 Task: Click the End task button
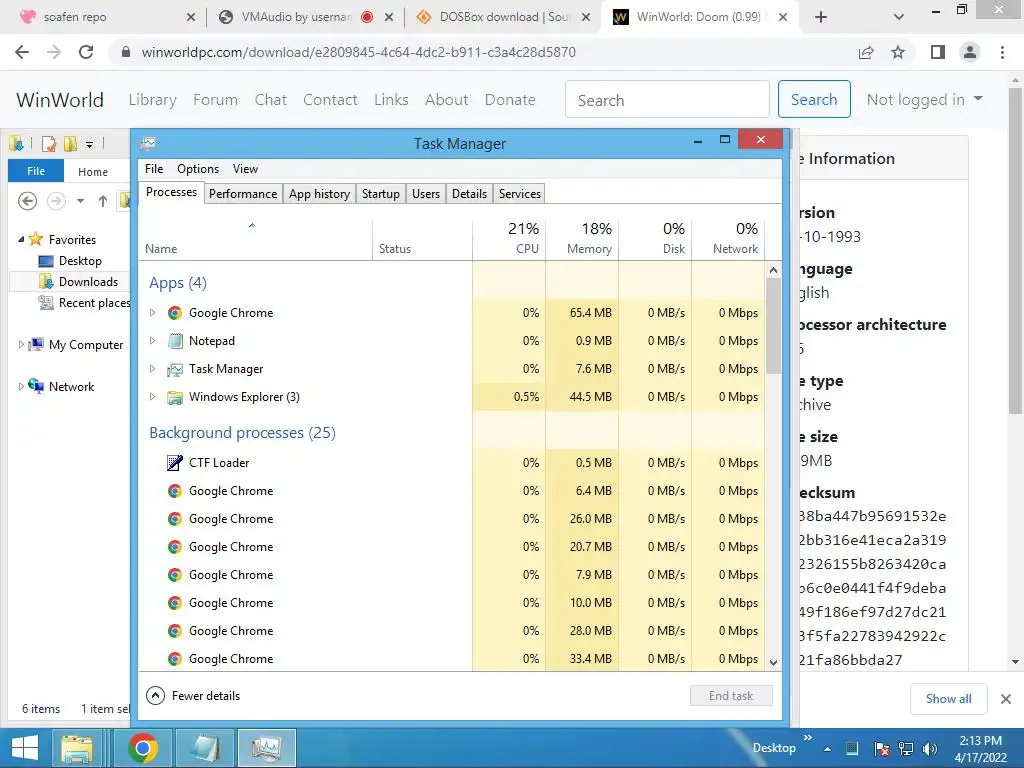[x=731, y=696]
